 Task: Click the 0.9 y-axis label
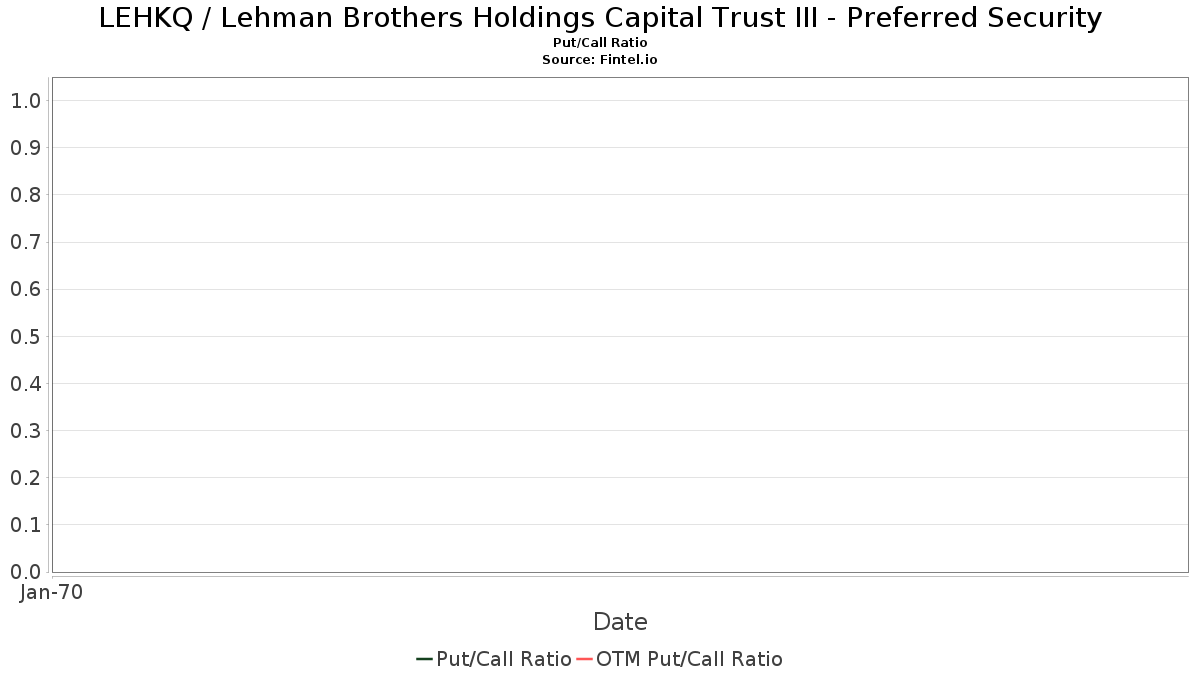[x=25, y=148]
